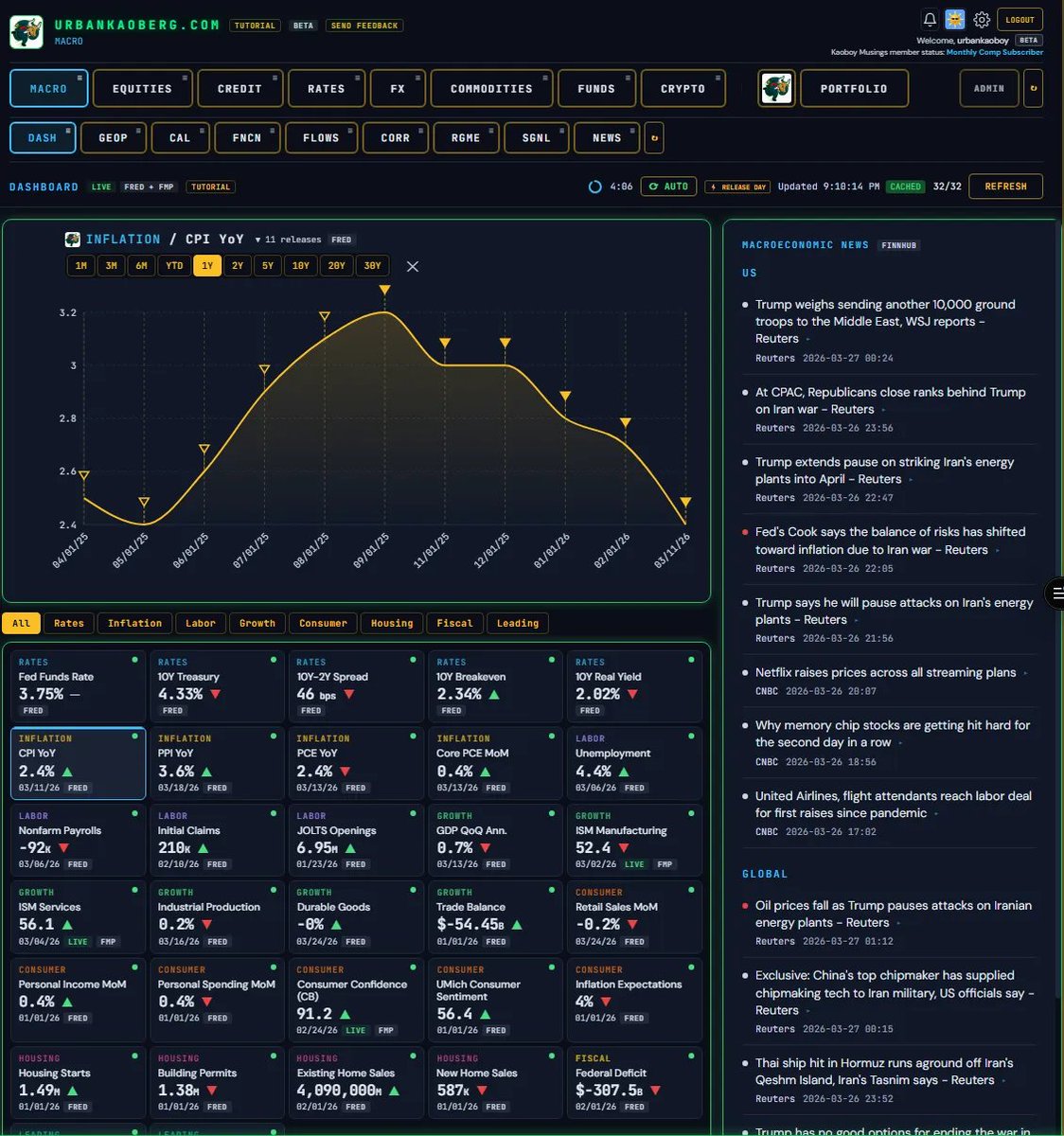The height and width of the screenshot is (1136, 1064).
Task: Select the YTD chart range
Action: pos(174,266)
